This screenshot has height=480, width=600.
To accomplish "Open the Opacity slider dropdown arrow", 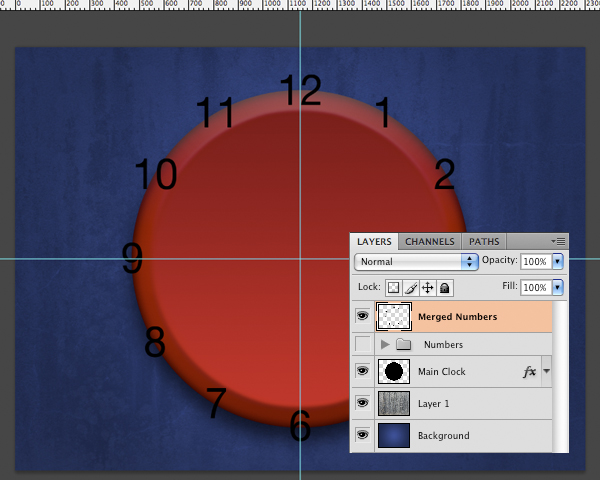I will [558, 261].
